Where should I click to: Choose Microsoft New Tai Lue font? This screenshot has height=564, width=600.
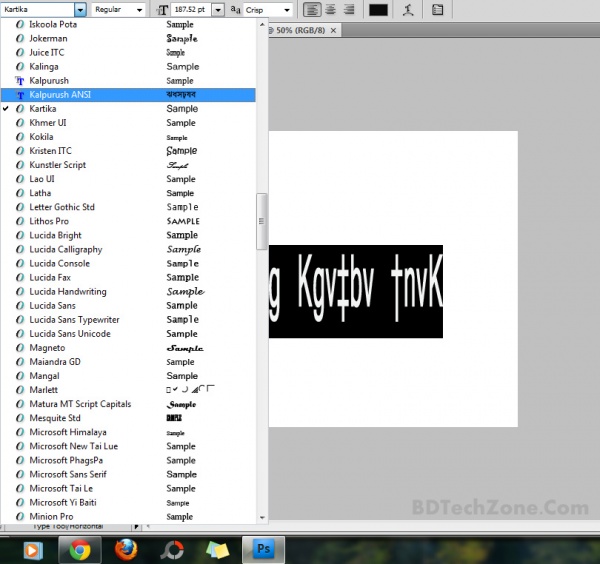(128, 446)
